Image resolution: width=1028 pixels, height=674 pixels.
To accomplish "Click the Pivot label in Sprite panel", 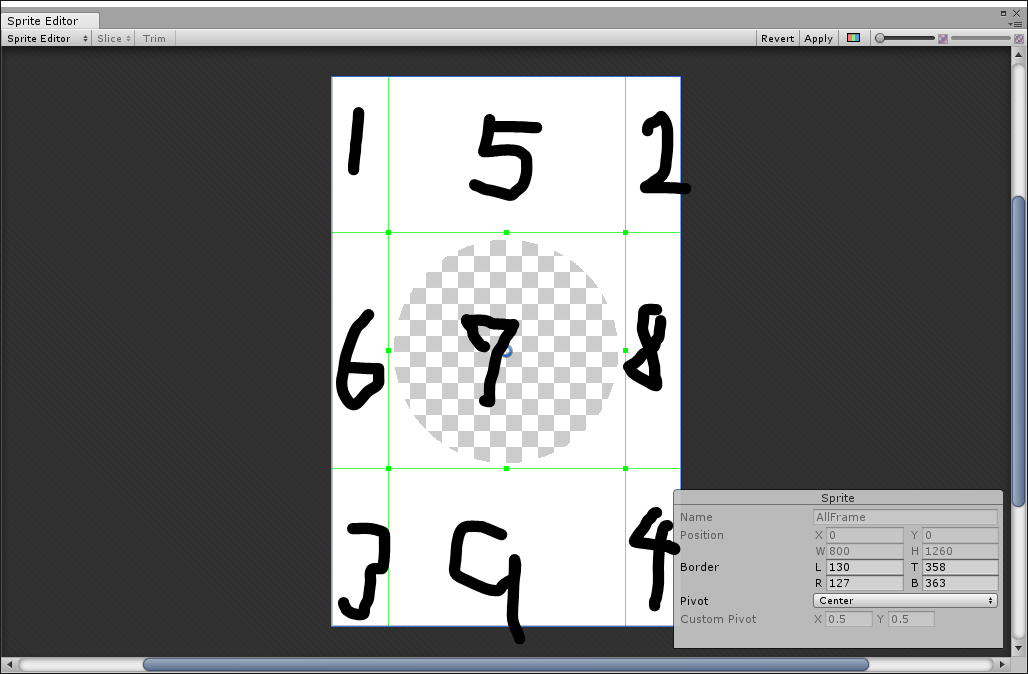I will [x=694, y=601].
